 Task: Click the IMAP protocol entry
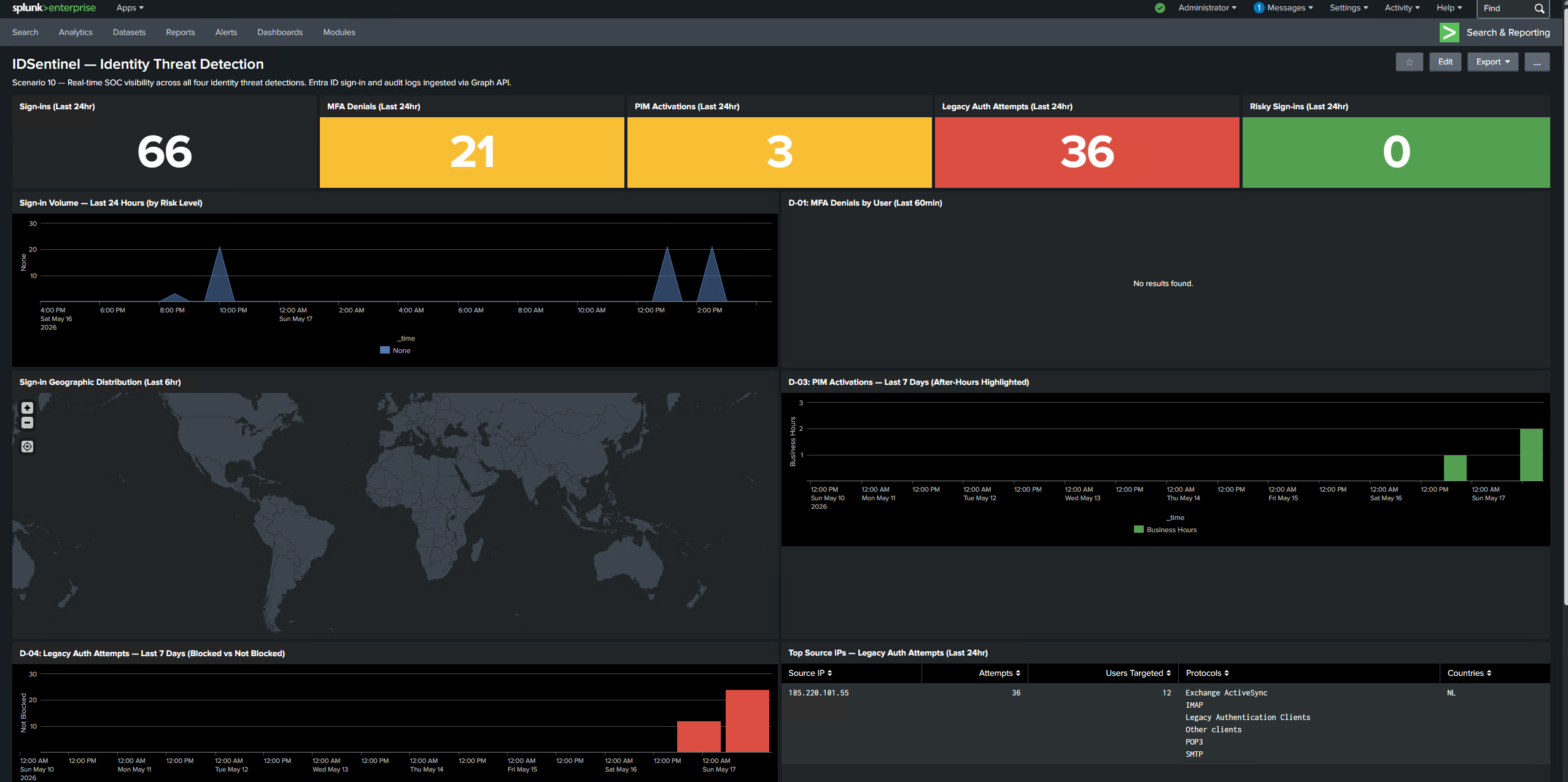click(x=1194, y=705)
